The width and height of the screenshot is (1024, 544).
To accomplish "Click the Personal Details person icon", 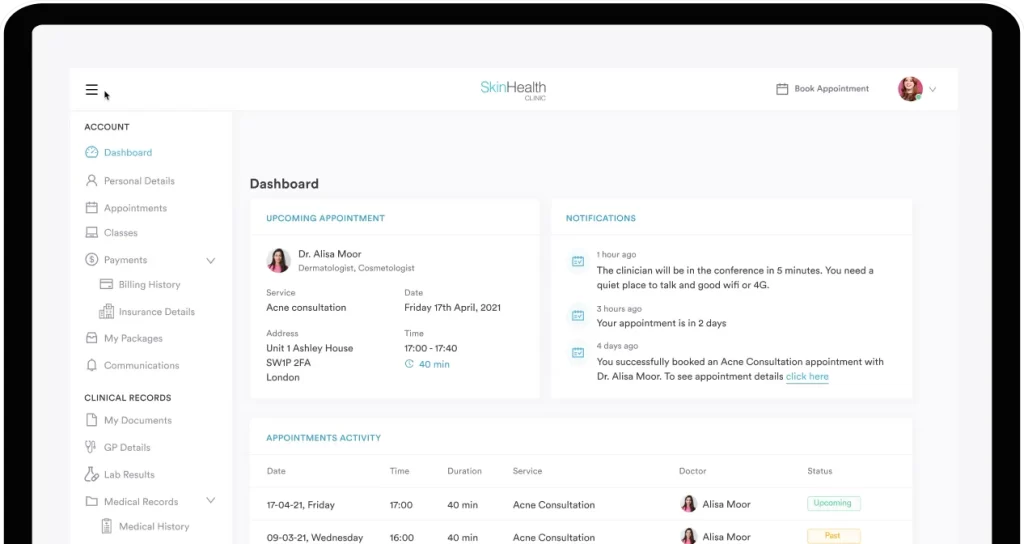I will 92,181.
